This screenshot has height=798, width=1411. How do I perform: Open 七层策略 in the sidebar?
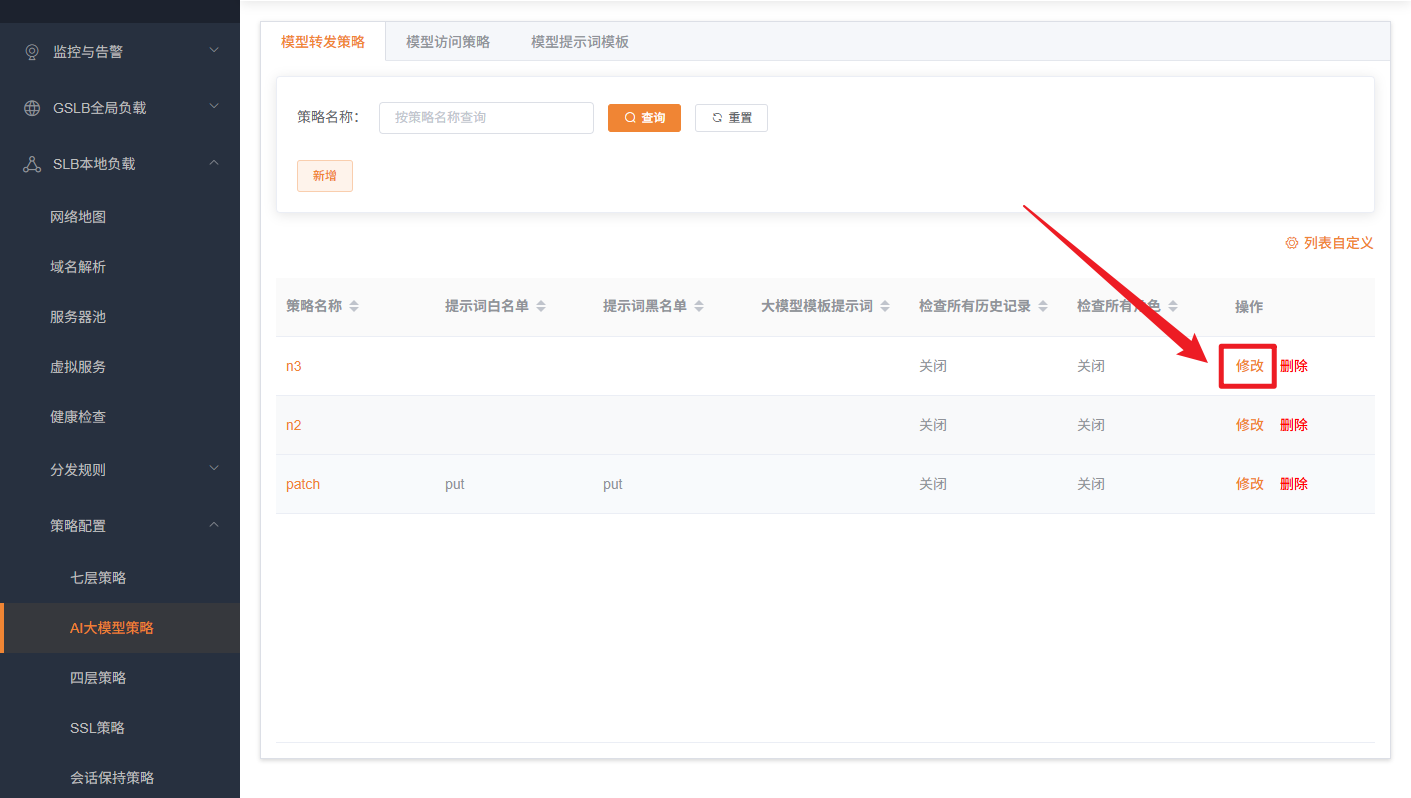tap(98, 578)
